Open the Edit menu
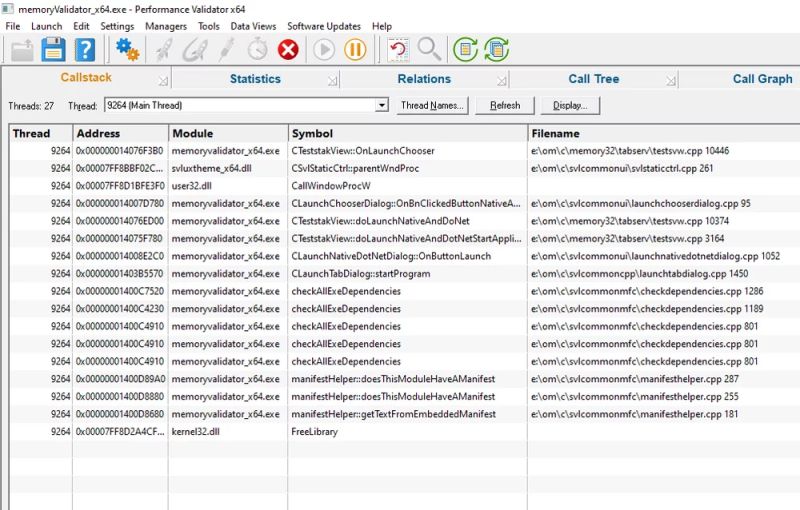 tap(81, 26)
